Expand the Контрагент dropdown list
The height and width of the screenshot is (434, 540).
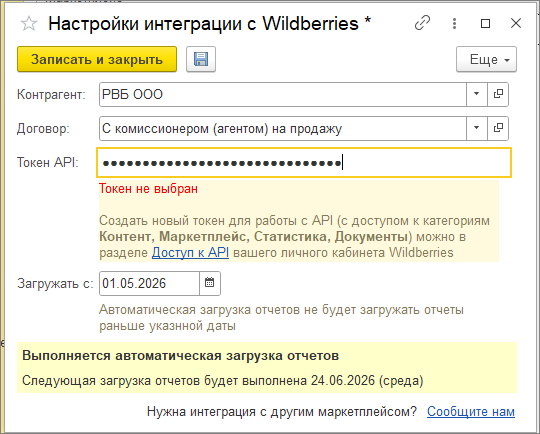point(477,94)
